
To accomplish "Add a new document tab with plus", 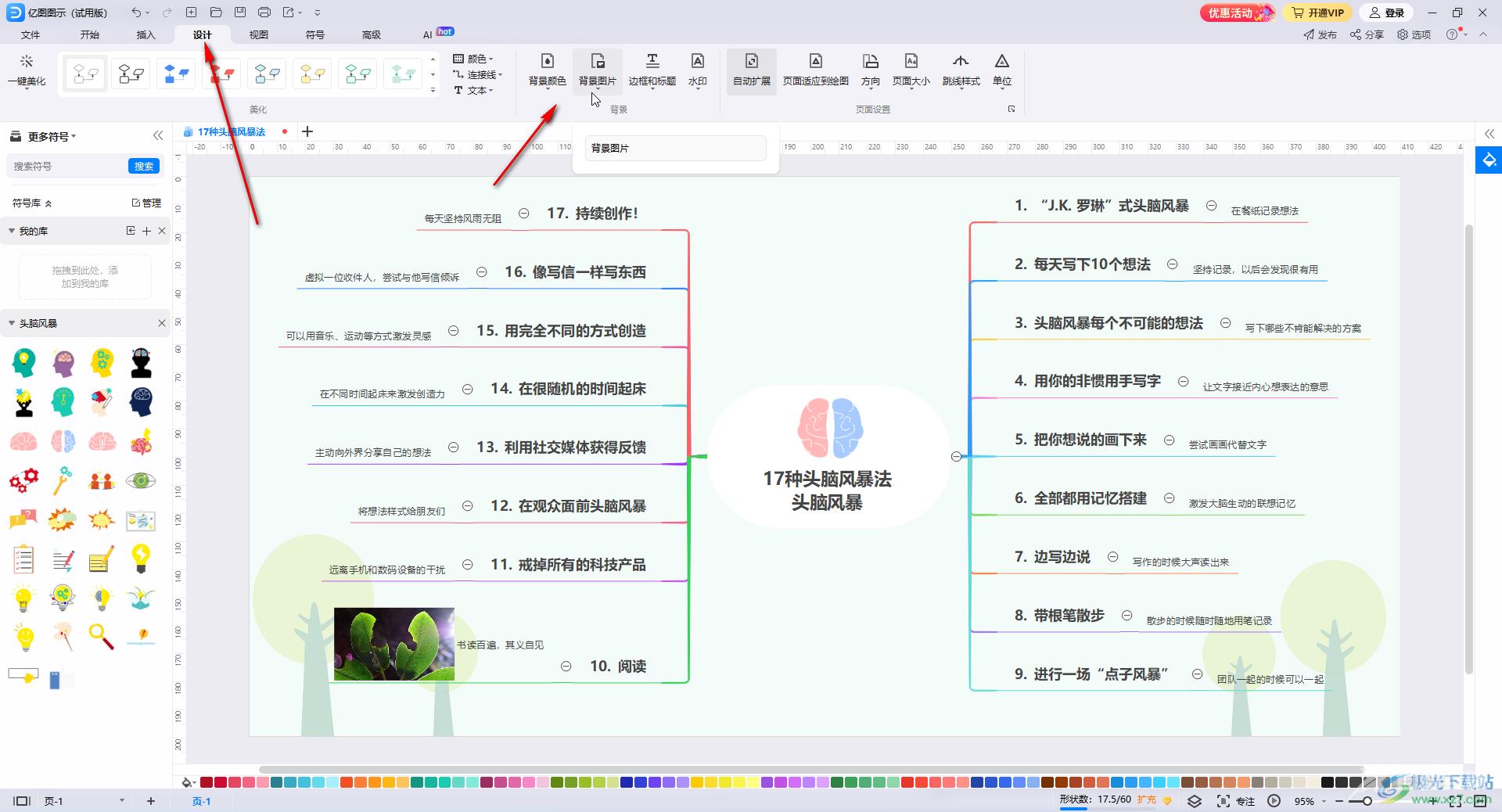I will coord(307,131).
